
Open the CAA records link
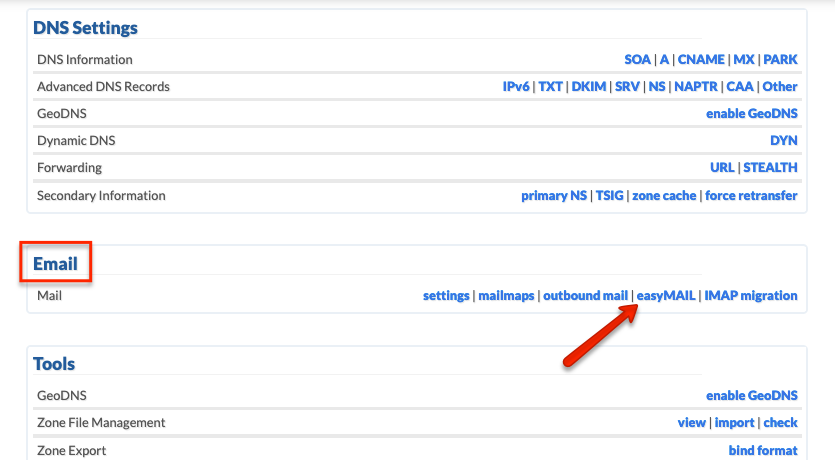click(740, 86)
